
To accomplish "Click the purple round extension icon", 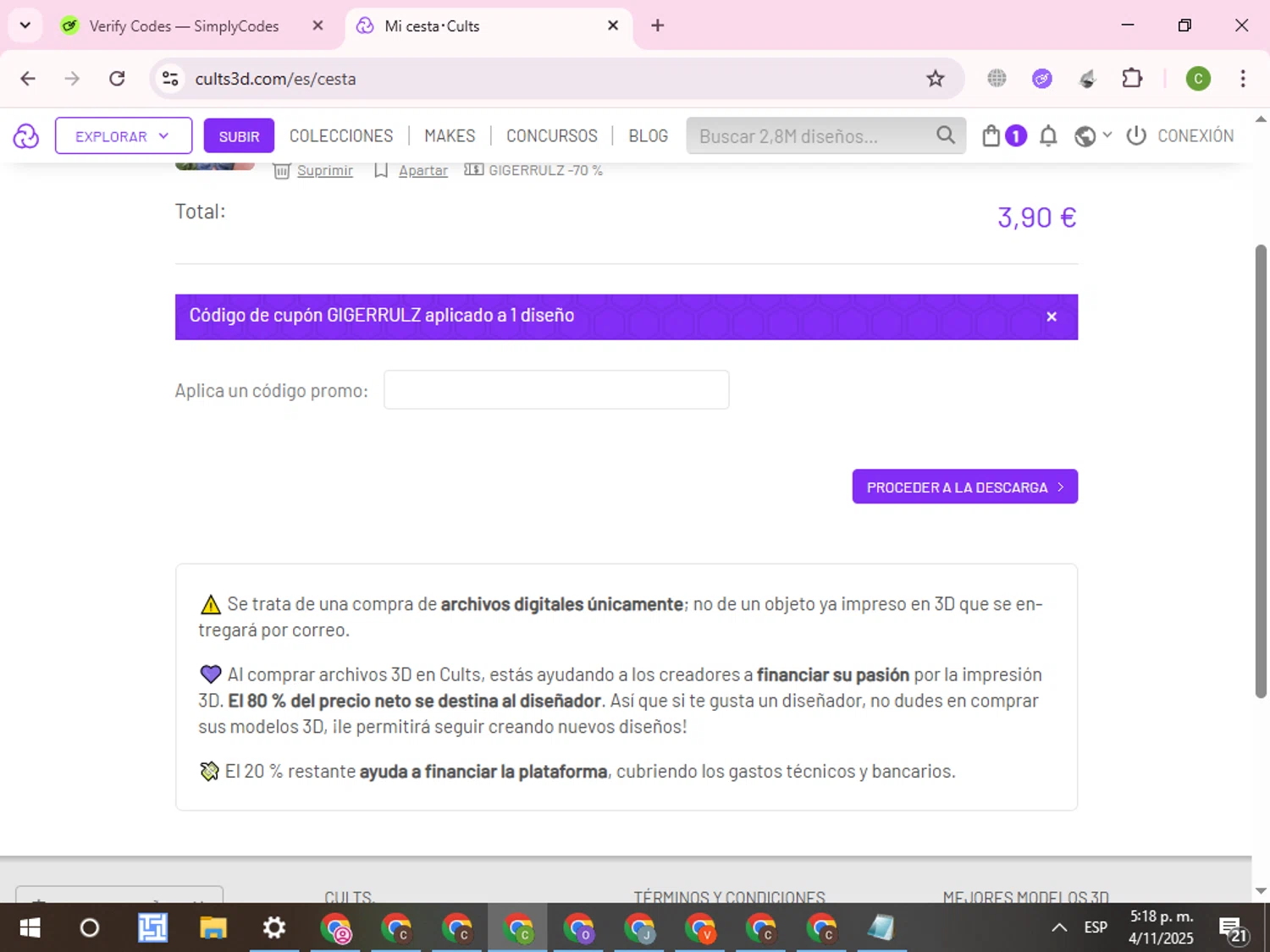I will point(1042,79).
